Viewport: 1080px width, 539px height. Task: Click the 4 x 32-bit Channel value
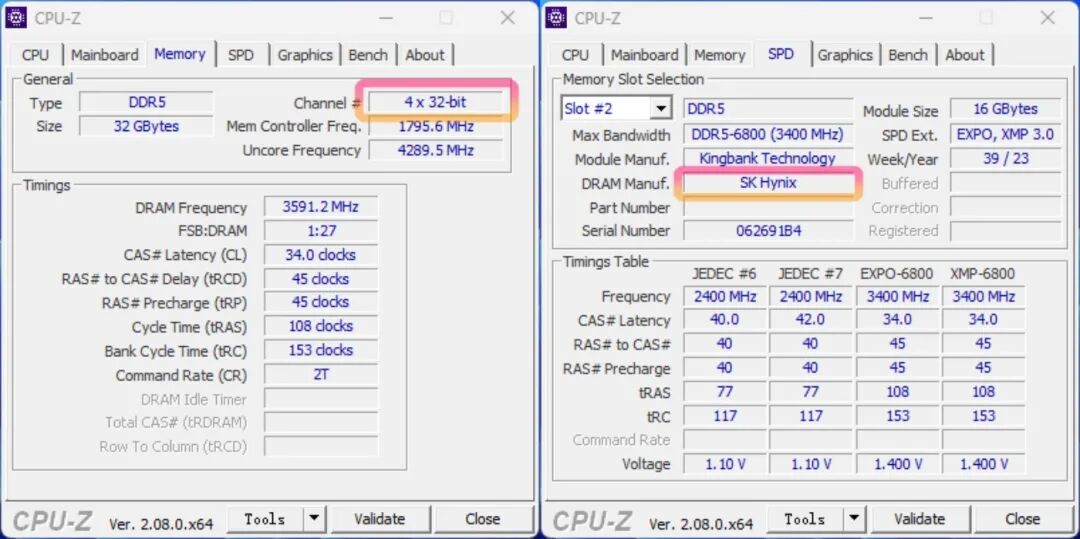435,103
